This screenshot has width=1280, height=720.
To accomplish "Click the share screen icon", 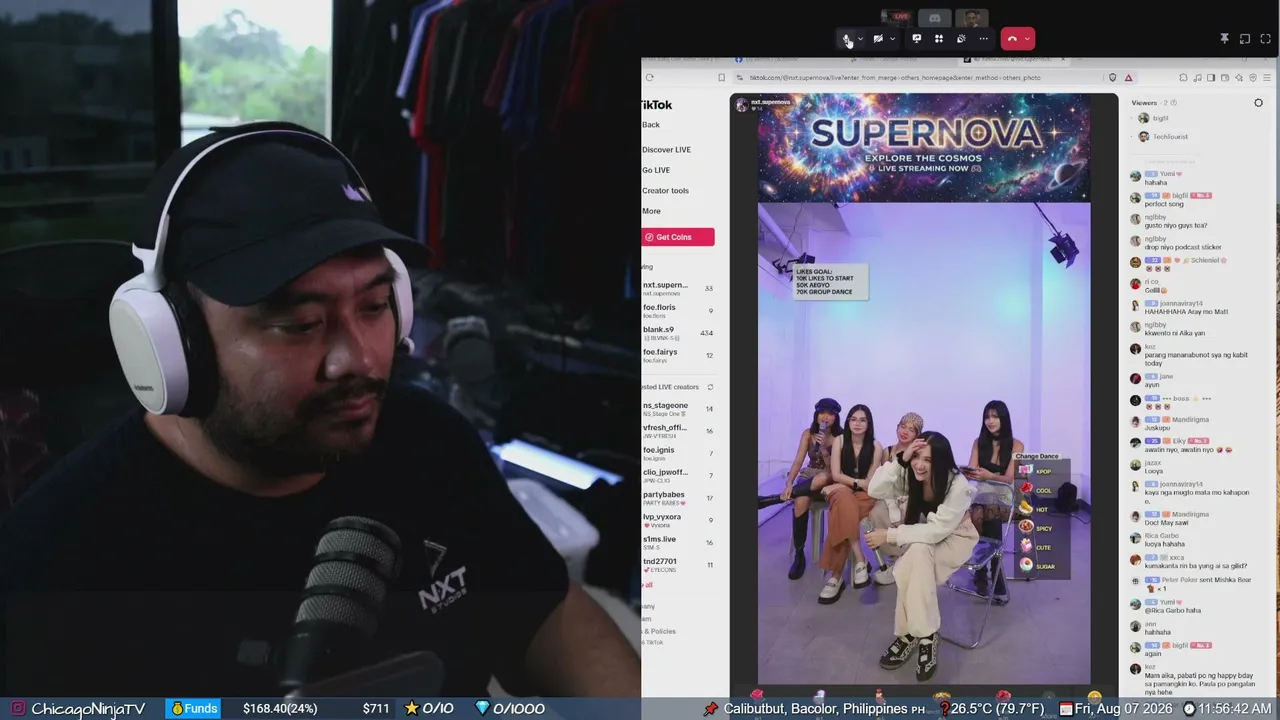I will click(916, 39).
